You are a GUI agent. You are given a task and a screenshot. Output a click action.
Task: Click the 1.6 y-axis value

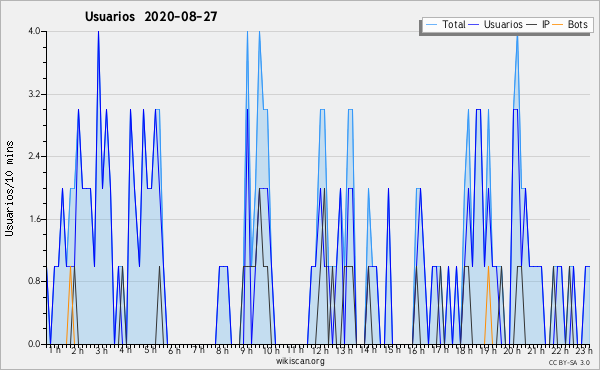point(34,219)
